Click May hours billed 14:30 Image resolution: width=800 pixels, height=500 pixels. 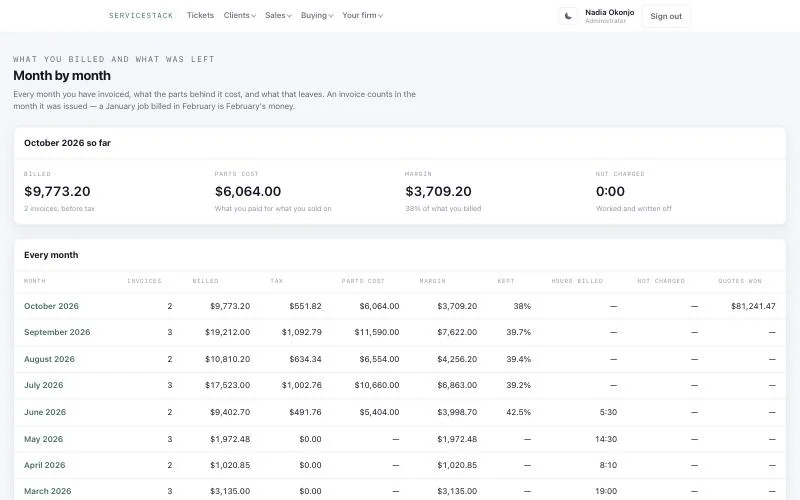pos(606,439)
